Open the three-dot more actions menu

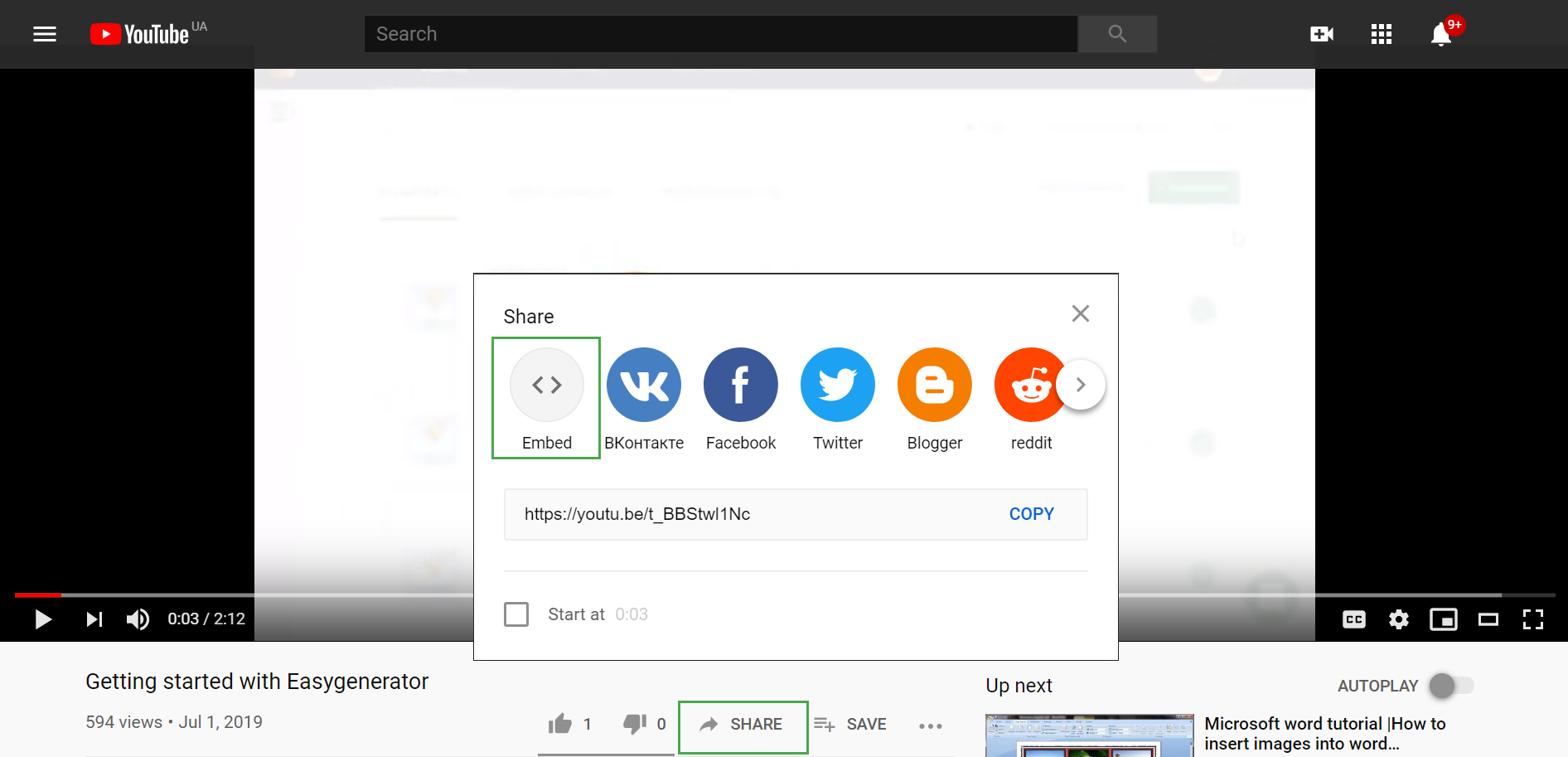tap(930, 725)
